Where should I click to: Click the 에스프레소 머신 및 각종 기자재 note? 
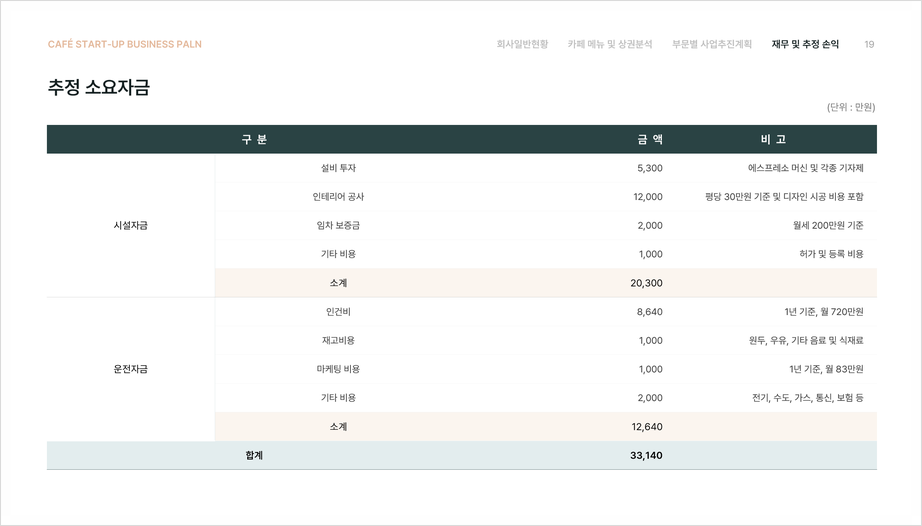806,168
